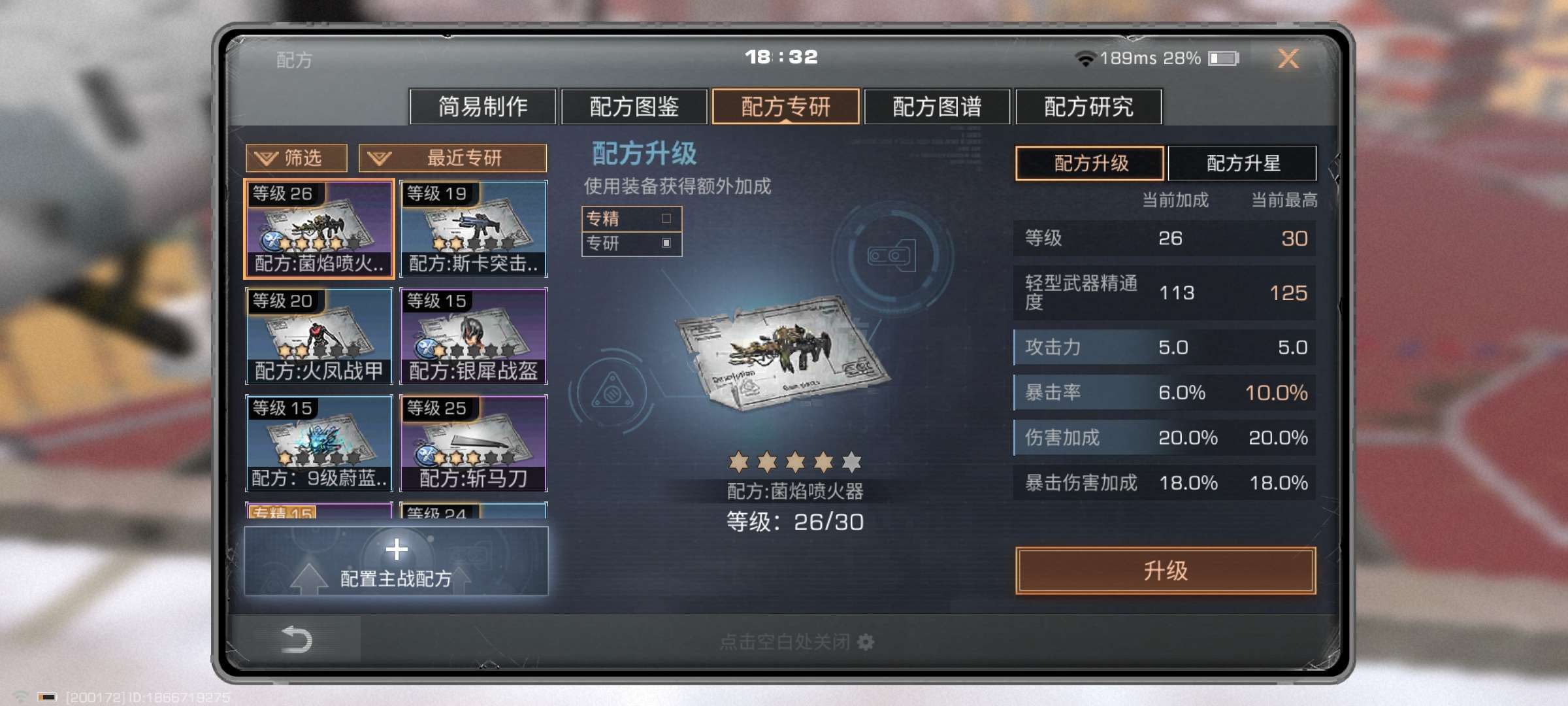
Task: Click the gear icon beside close hint
Action: pyautogui.click(x=866, y=642)
